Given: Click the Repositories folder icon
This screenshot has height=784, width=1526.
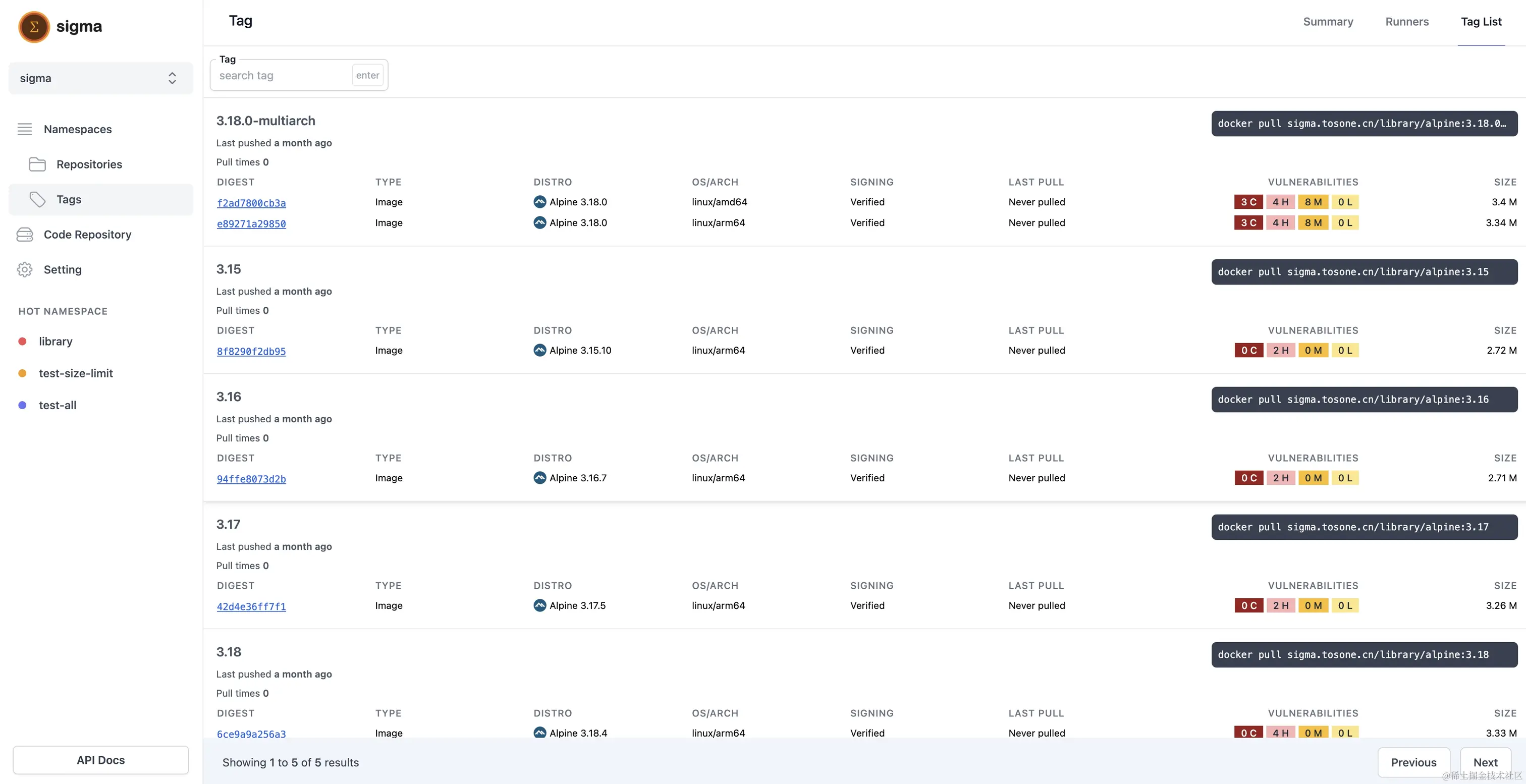Looking at the screenshot, I should tap(37, 164).
